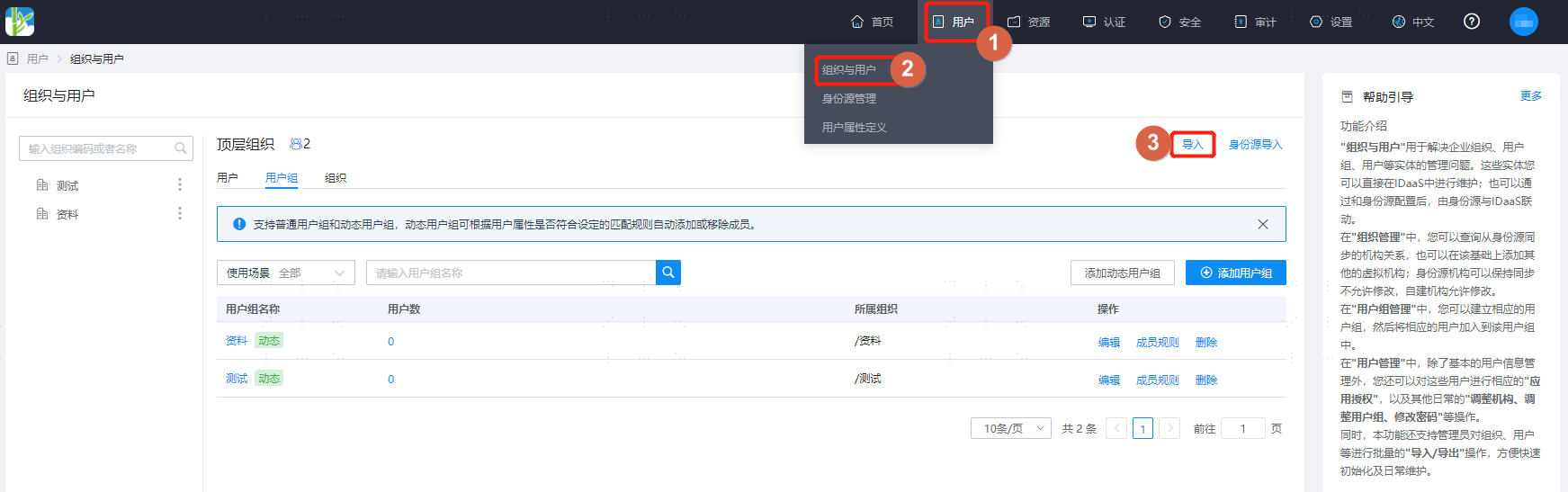Screen dimensions: 1568x492
Task: Click the app logo in top-left corner
Action: [20, 22]
